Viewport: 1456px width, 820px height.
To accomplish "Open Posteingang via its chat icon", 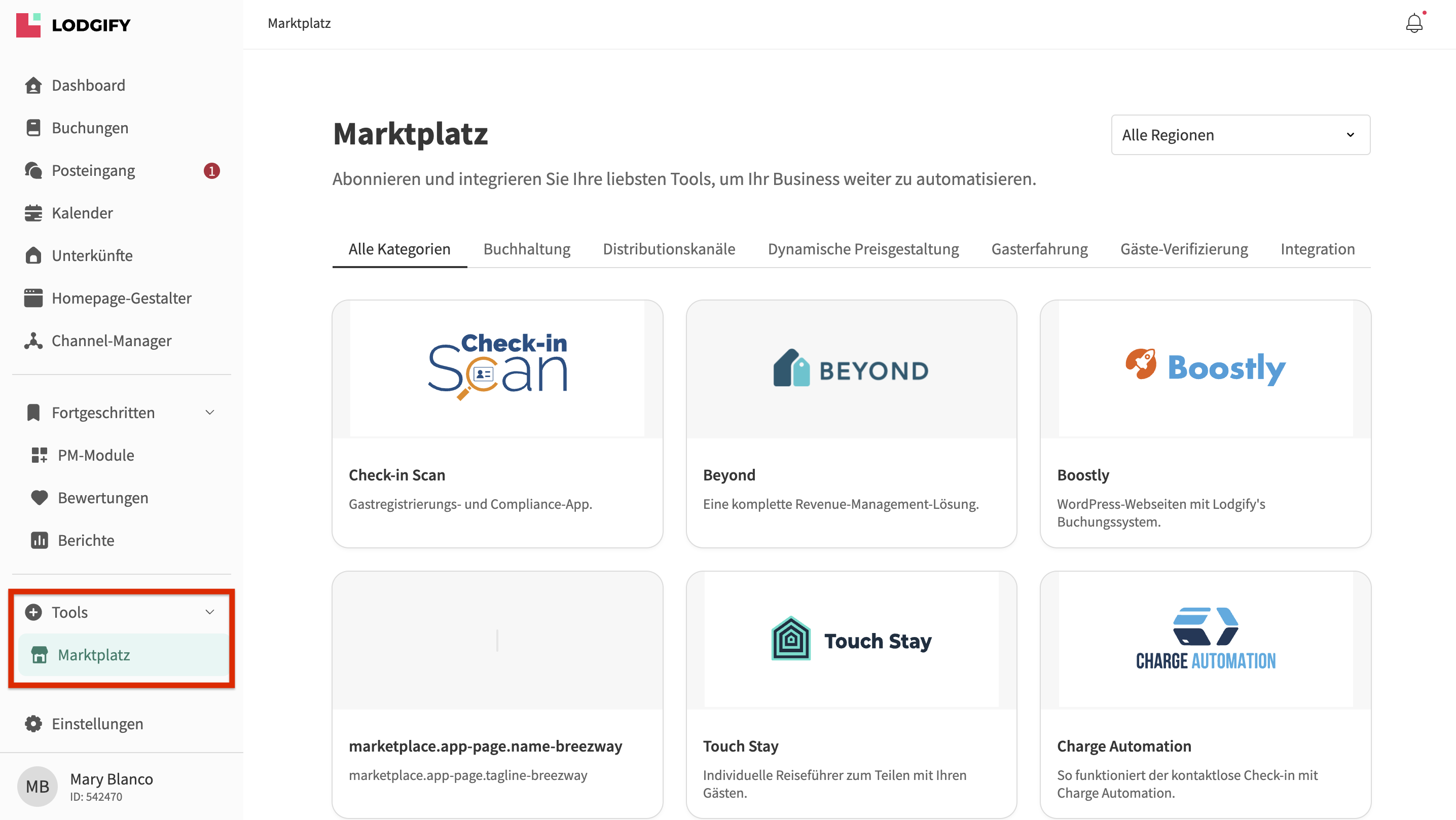I will 33,171.
